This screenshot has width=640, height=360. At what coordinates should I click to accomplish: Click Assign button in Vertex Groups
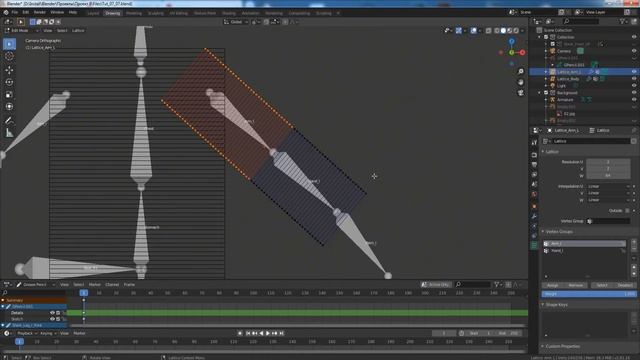(x=553, y=285)
